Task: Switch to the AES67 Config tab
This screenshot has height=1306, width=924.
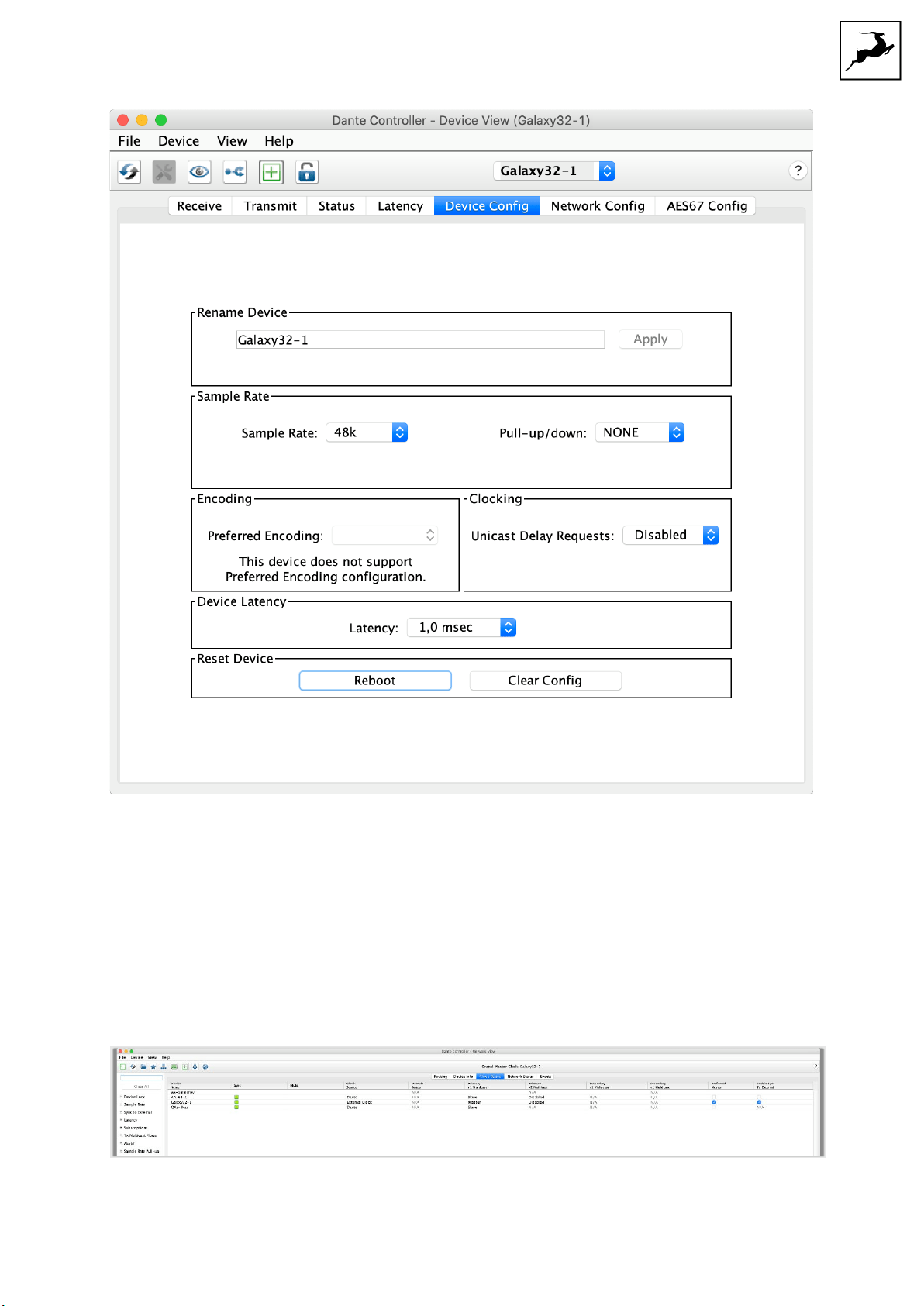Action: tap(707, 205)
